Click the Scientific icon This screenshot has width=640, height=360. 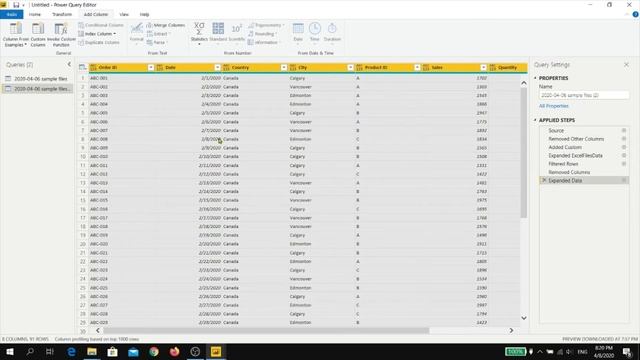pos(237,29)
